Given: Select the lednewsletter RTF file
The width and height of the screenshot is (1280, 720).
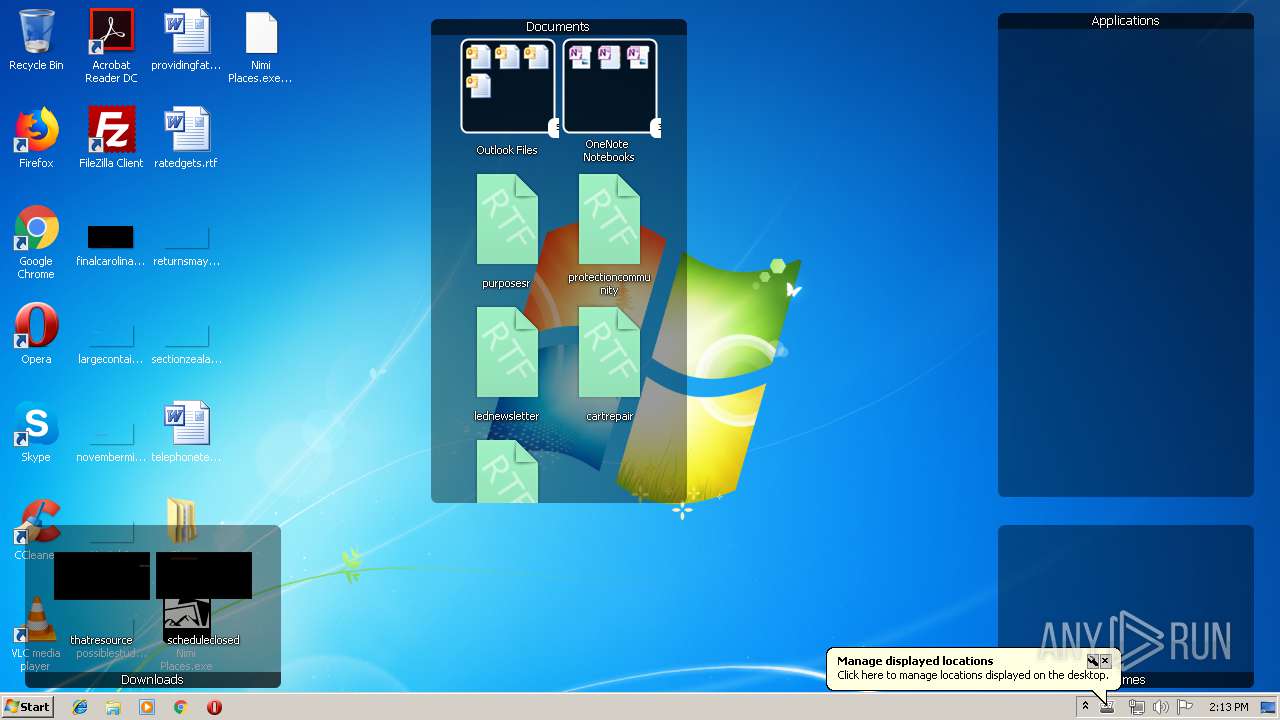Looking at the screenshot, I should point(507,365).
